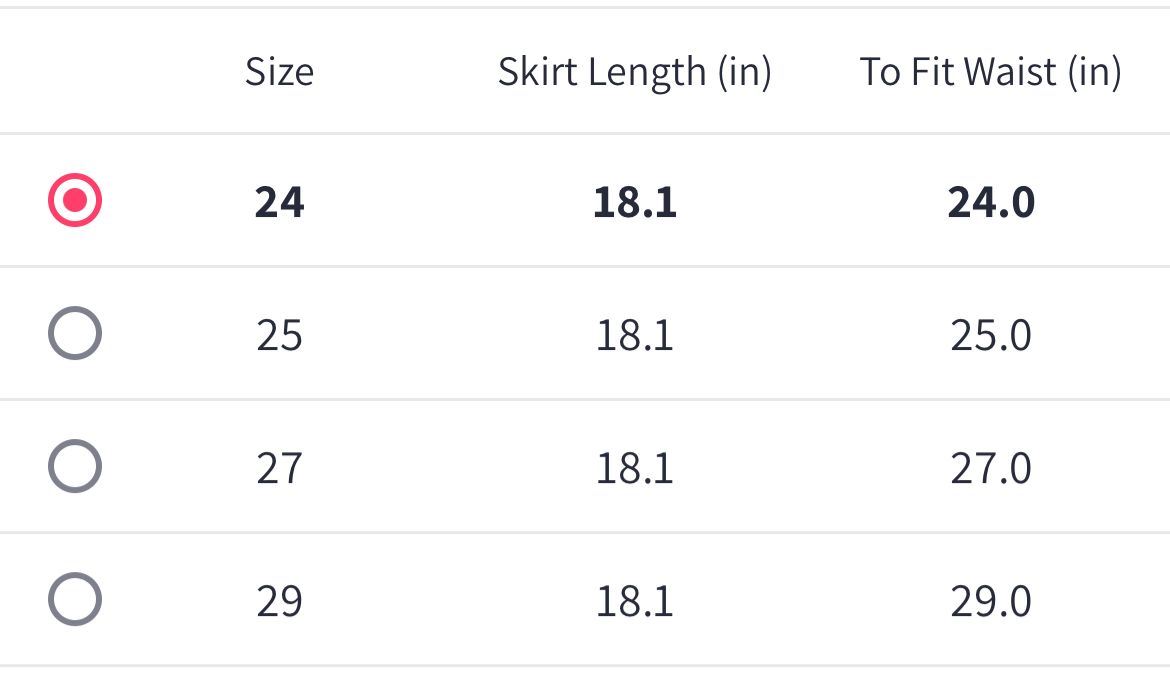The image size is (1170, 687).
Task: Click the bold 18.1 skirt length value
Action: click(x=634, y=202)
